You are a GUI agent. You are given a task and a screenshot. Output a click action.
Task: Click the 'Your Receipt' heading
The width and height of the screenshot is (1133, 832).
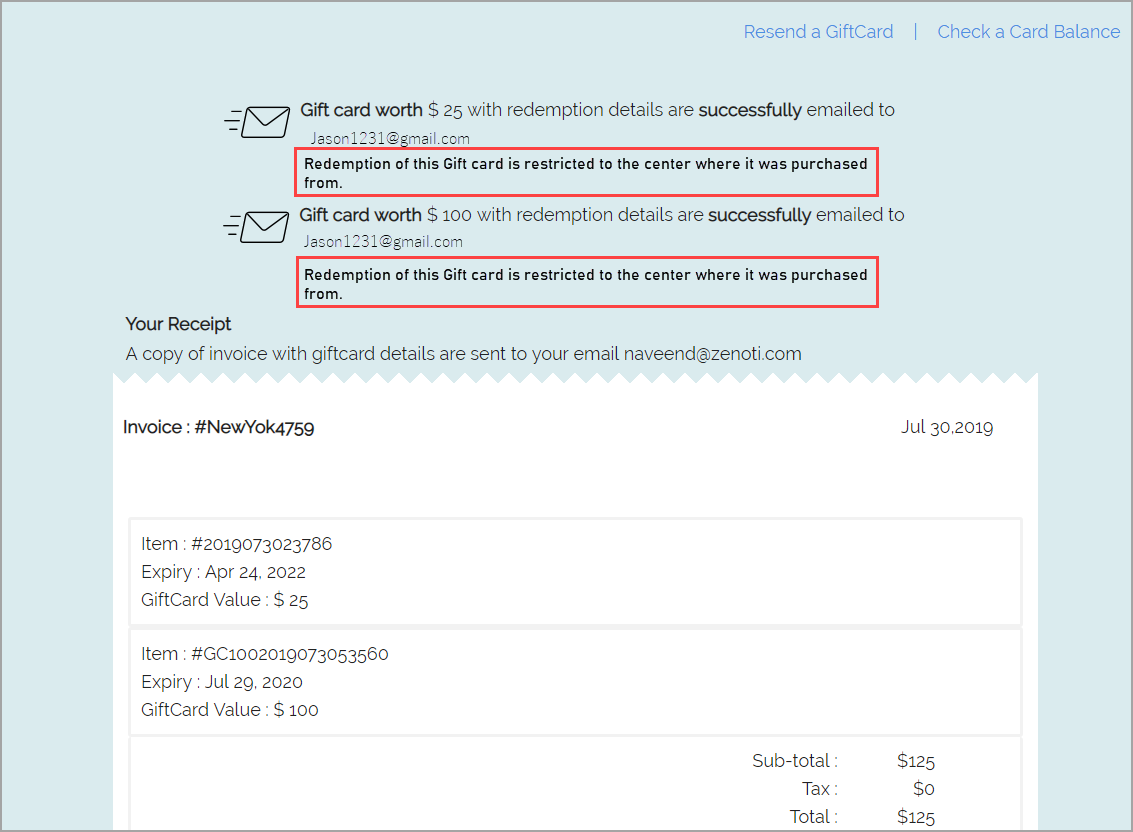[x=178, y=324]
